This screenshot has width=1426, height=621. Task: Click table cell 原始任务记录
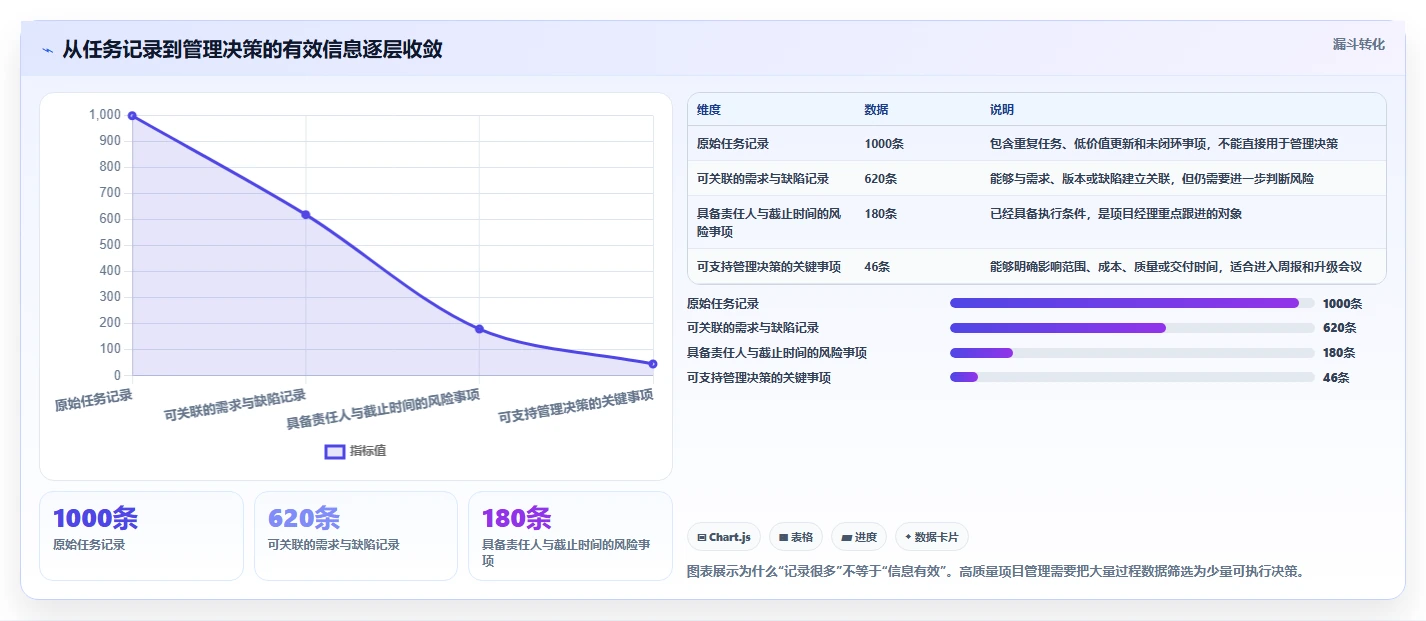[x=733, y=144]
